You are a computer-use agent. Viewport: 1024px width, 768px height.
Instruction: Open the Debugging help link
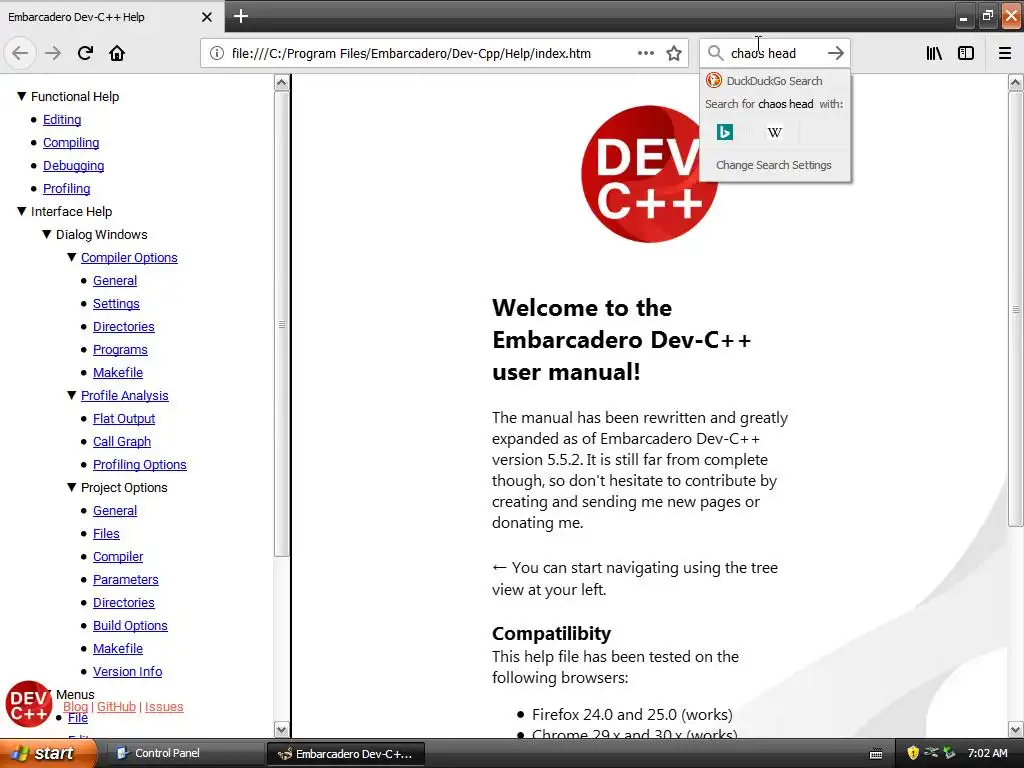point(74,165)
